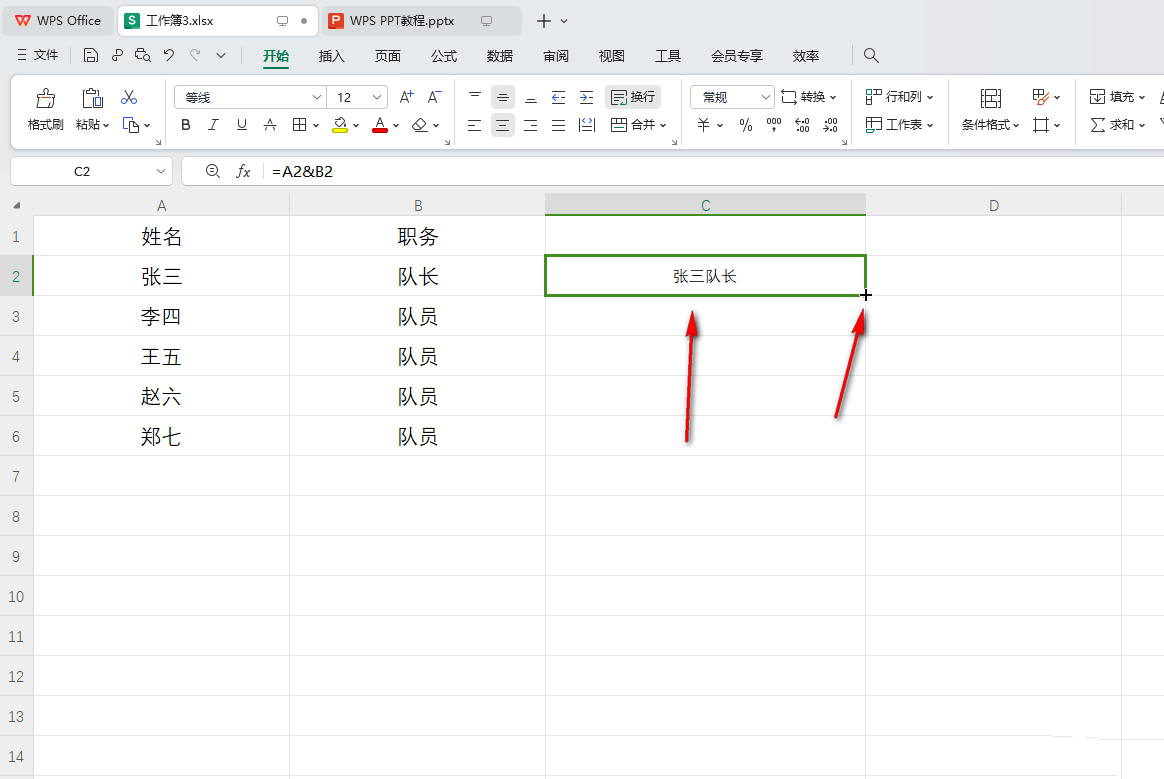1164x779 pixels.
Task: Click the Increase font size icon
Action: click(406, 97)
